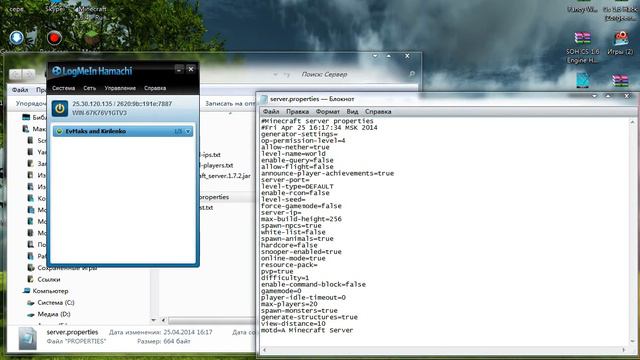The image size is (640, 360).
Task: Click the difficulty=1 line in Notepad
Action: [x=285, y=278]
